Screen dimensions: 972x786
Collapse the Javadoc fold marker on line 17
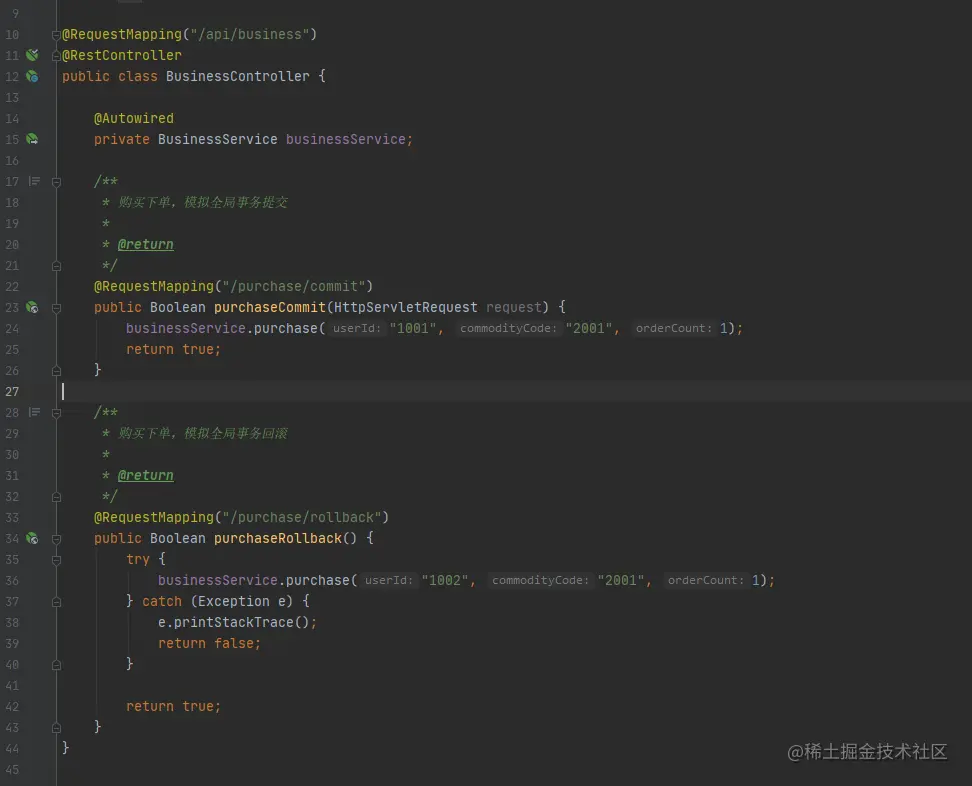[56, 182]
